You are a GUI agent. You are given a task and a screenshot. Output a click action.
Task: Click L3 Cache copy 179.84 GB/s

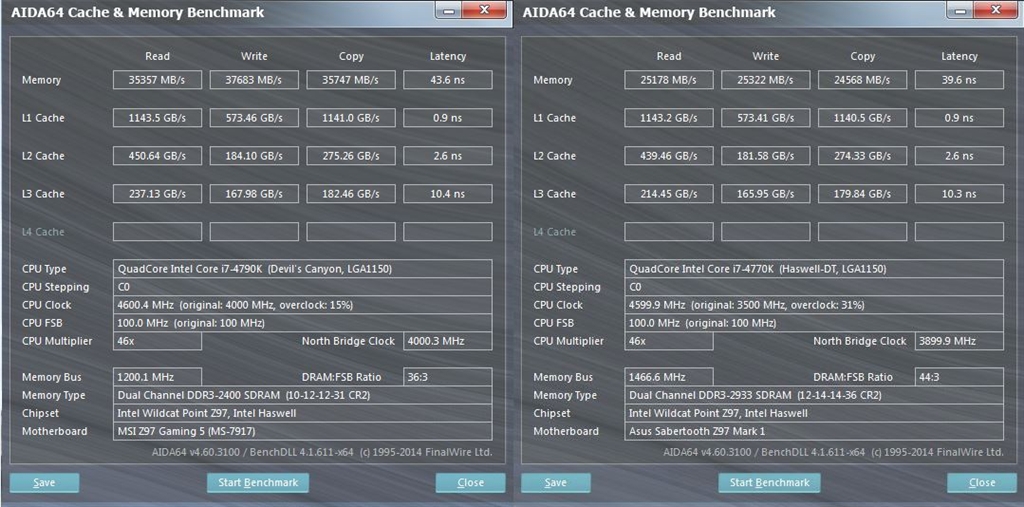pyautogui.click(x=862, y=193)
